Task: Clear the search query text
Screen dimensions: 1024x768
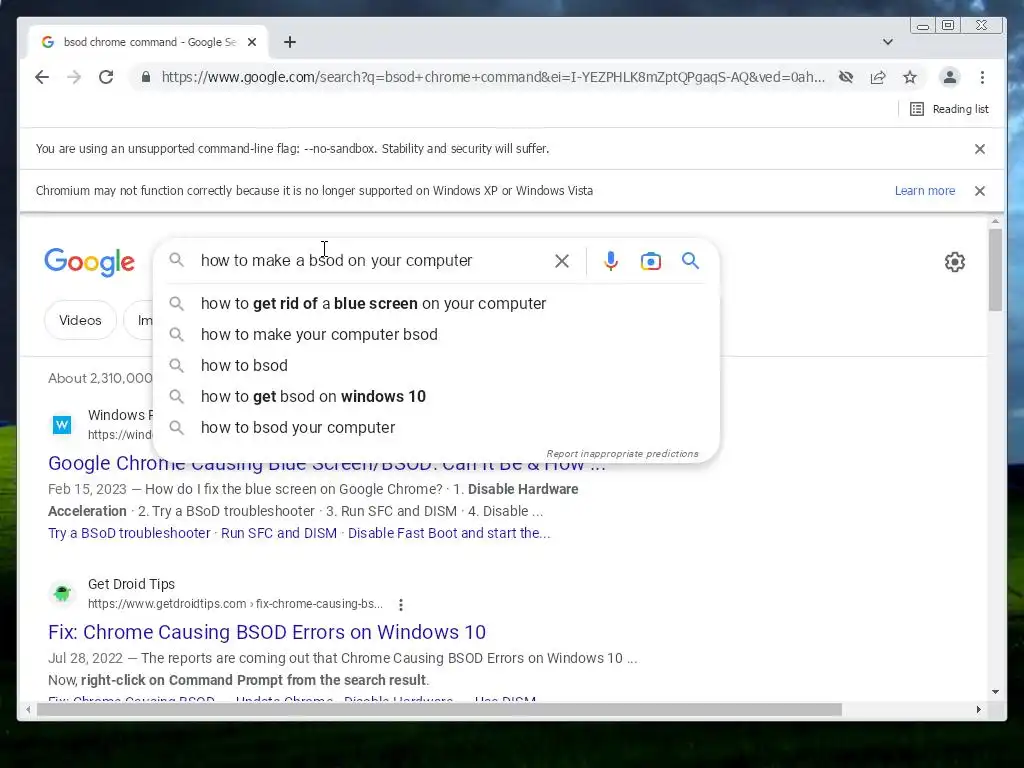Action: [562, 261]
